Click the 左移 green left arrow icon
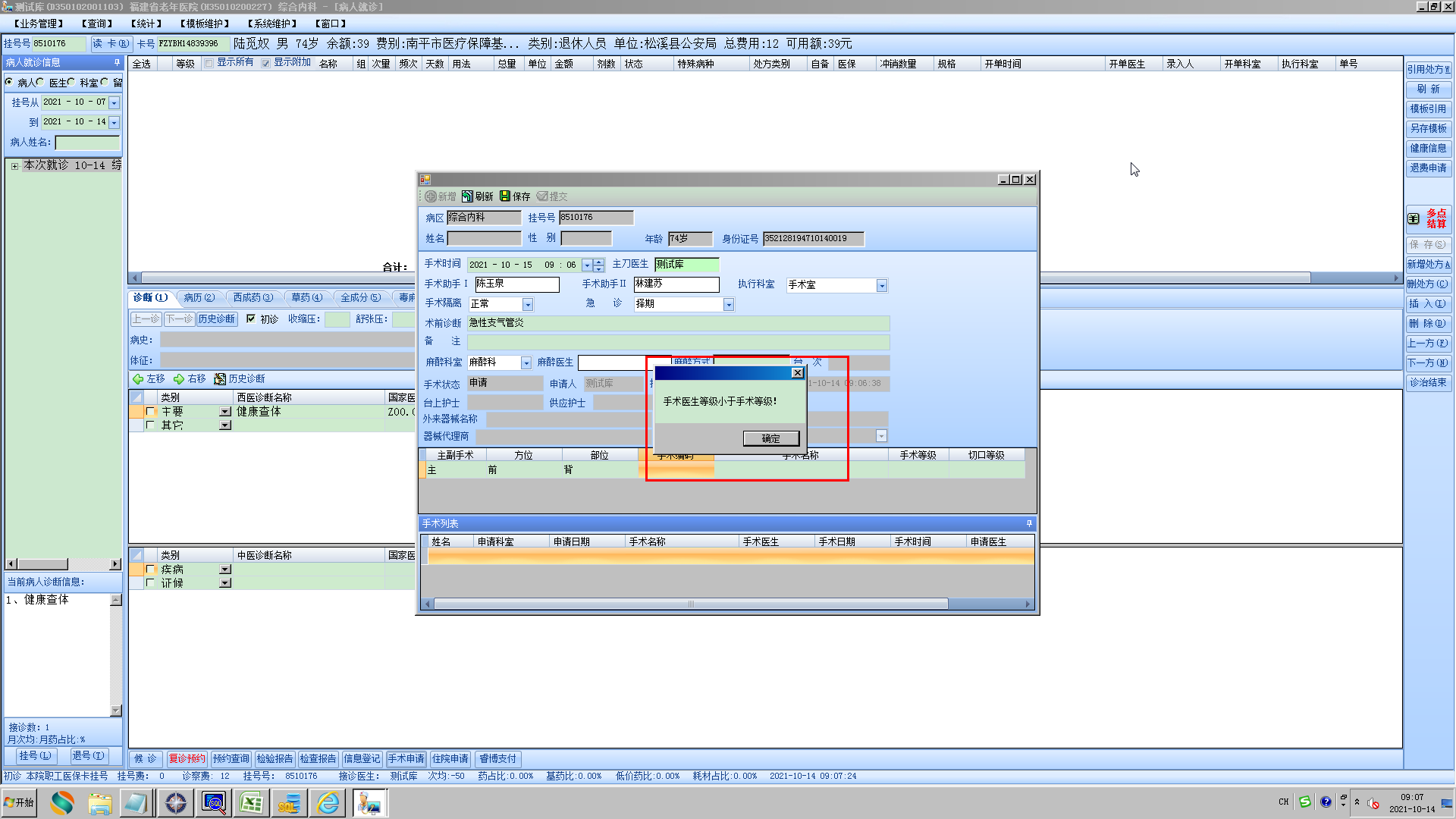 [x=138, y=379]
